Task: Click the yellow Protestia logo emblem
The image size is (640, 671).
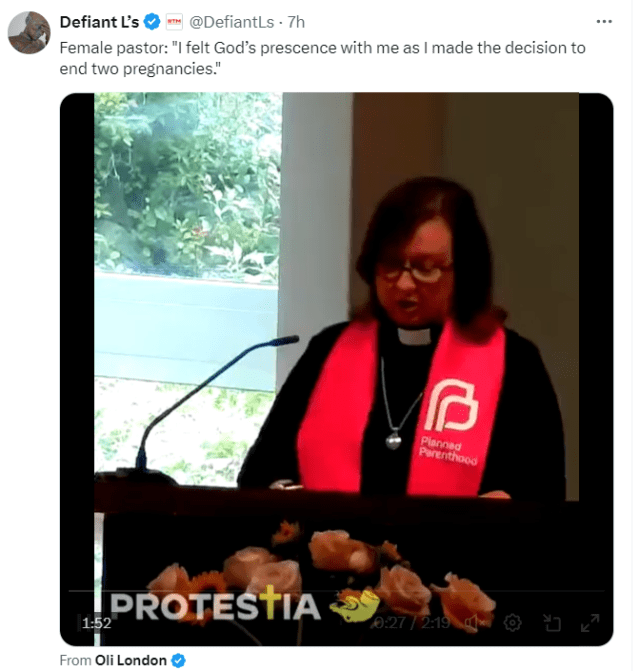Action: [x=355, y=606]
